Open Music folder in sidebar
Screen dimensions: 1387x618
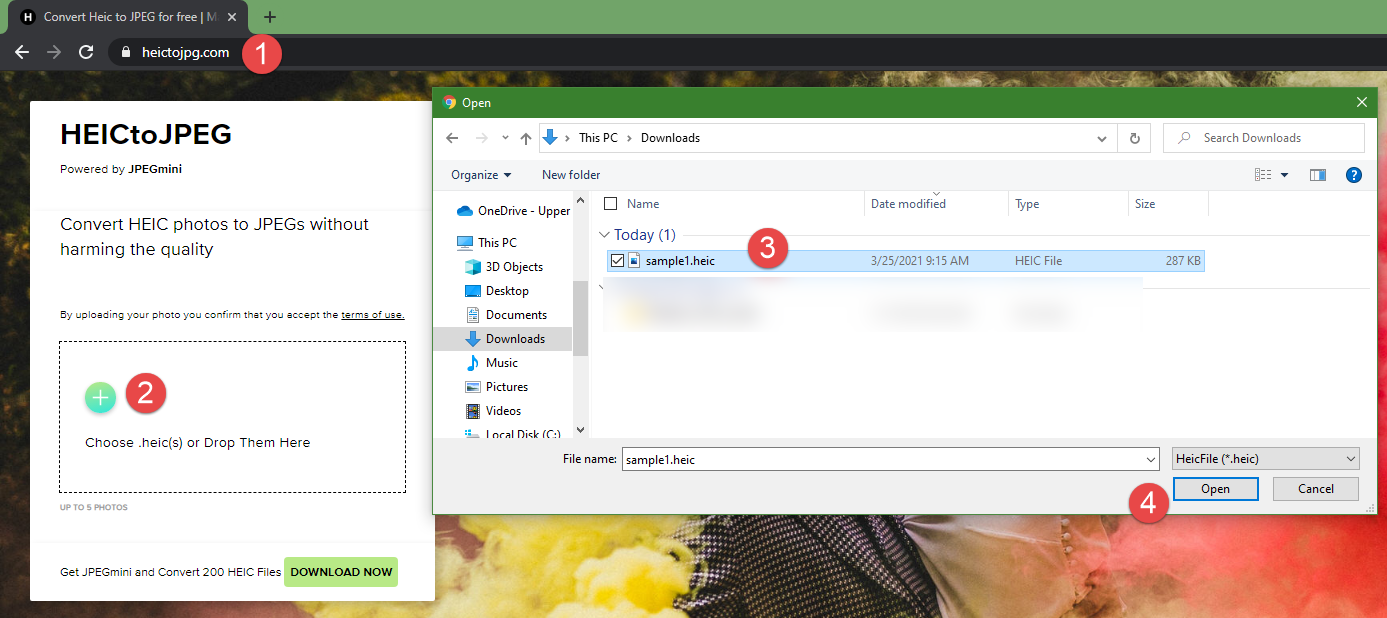(x=492, y=363)
